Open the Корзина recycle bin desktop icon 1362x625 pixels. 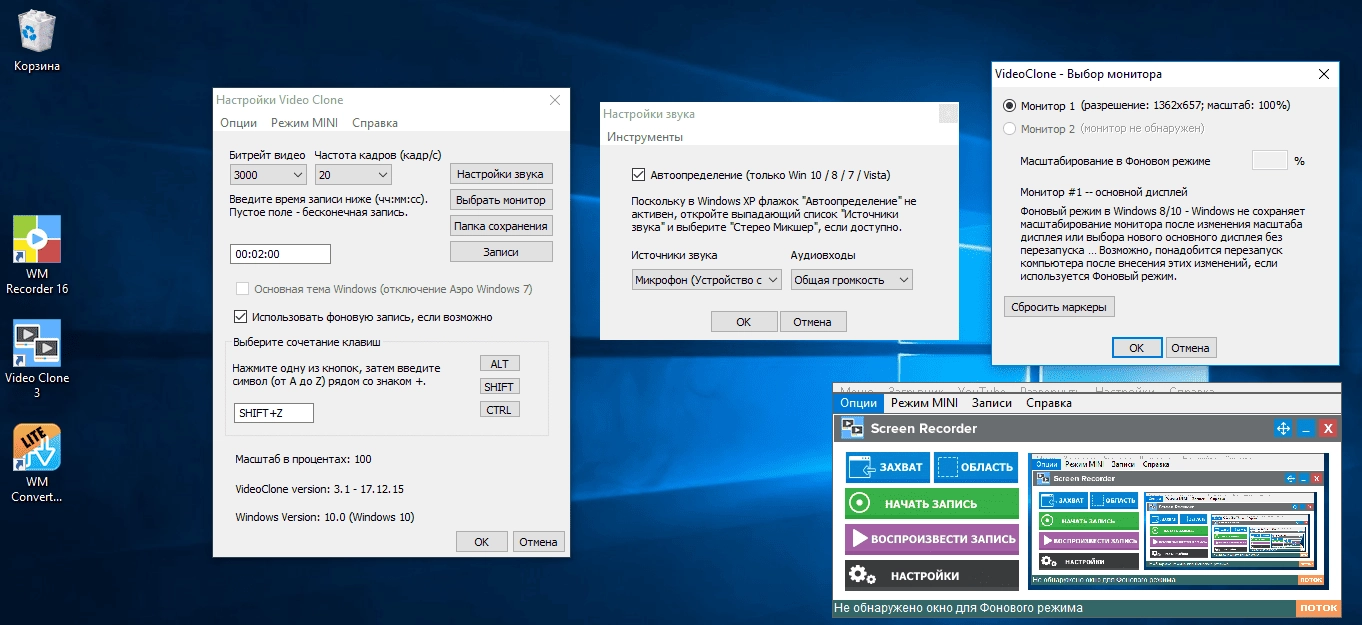37,40
